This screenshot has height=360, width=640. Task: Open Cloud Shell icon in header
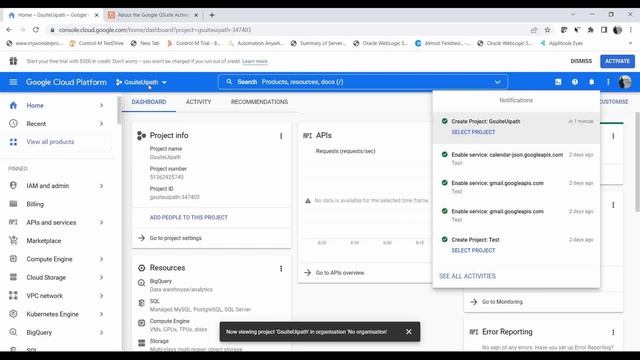558,82
